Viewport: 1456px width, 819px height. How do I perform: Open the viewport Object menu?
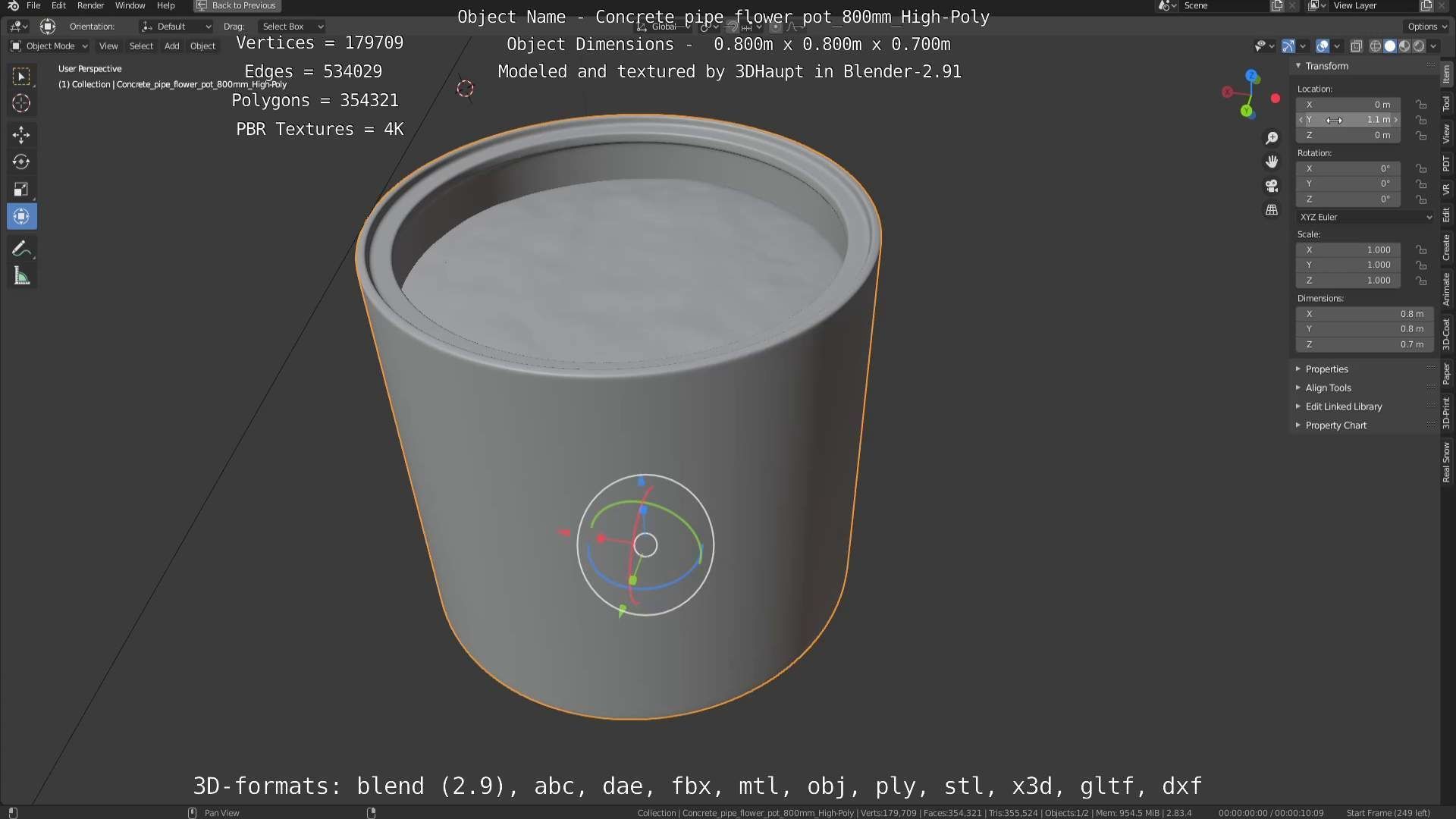pyautogui.click(x=202, y=46)
